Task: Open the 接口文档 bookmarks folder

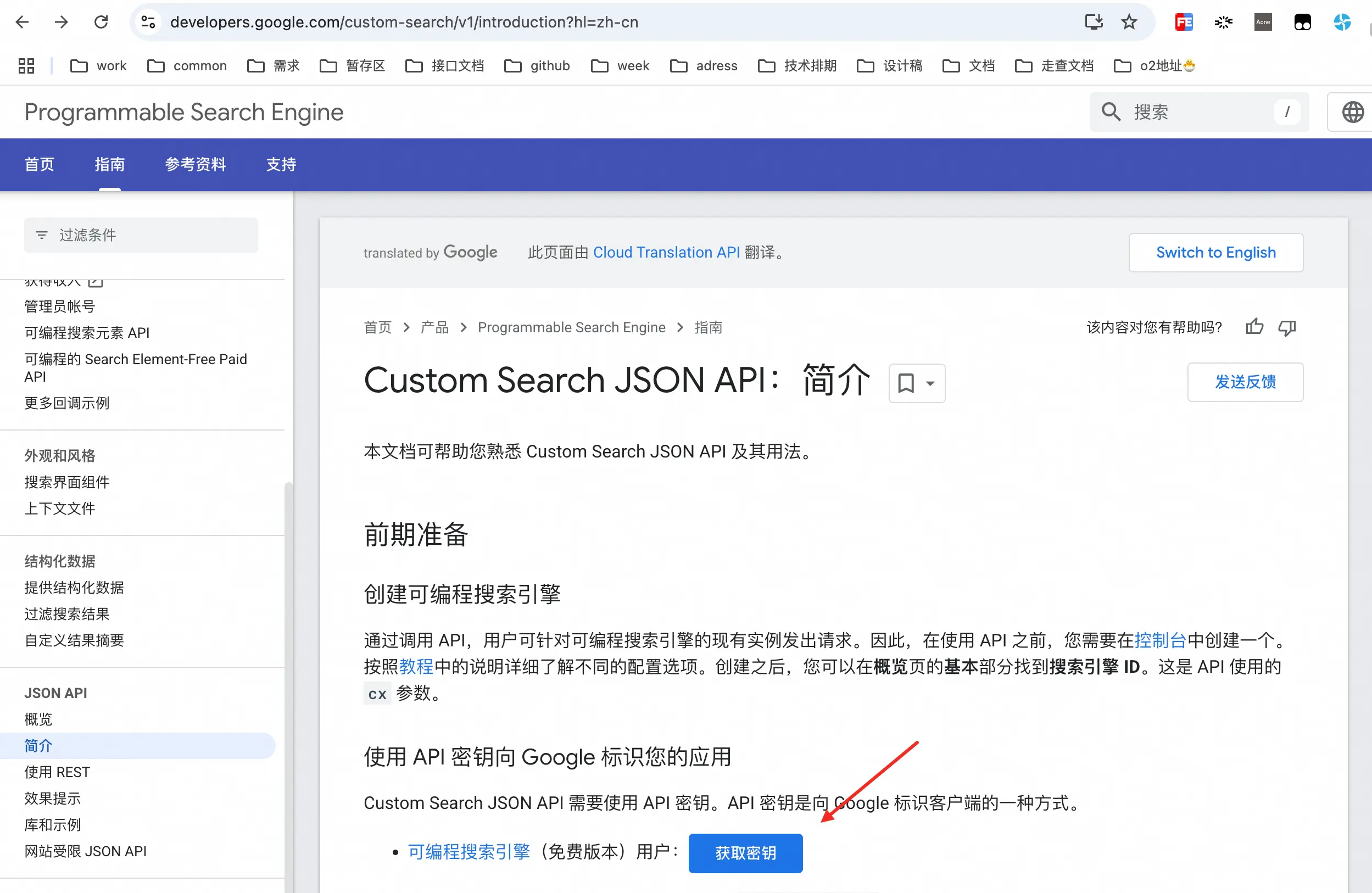Action: [444, 66]
